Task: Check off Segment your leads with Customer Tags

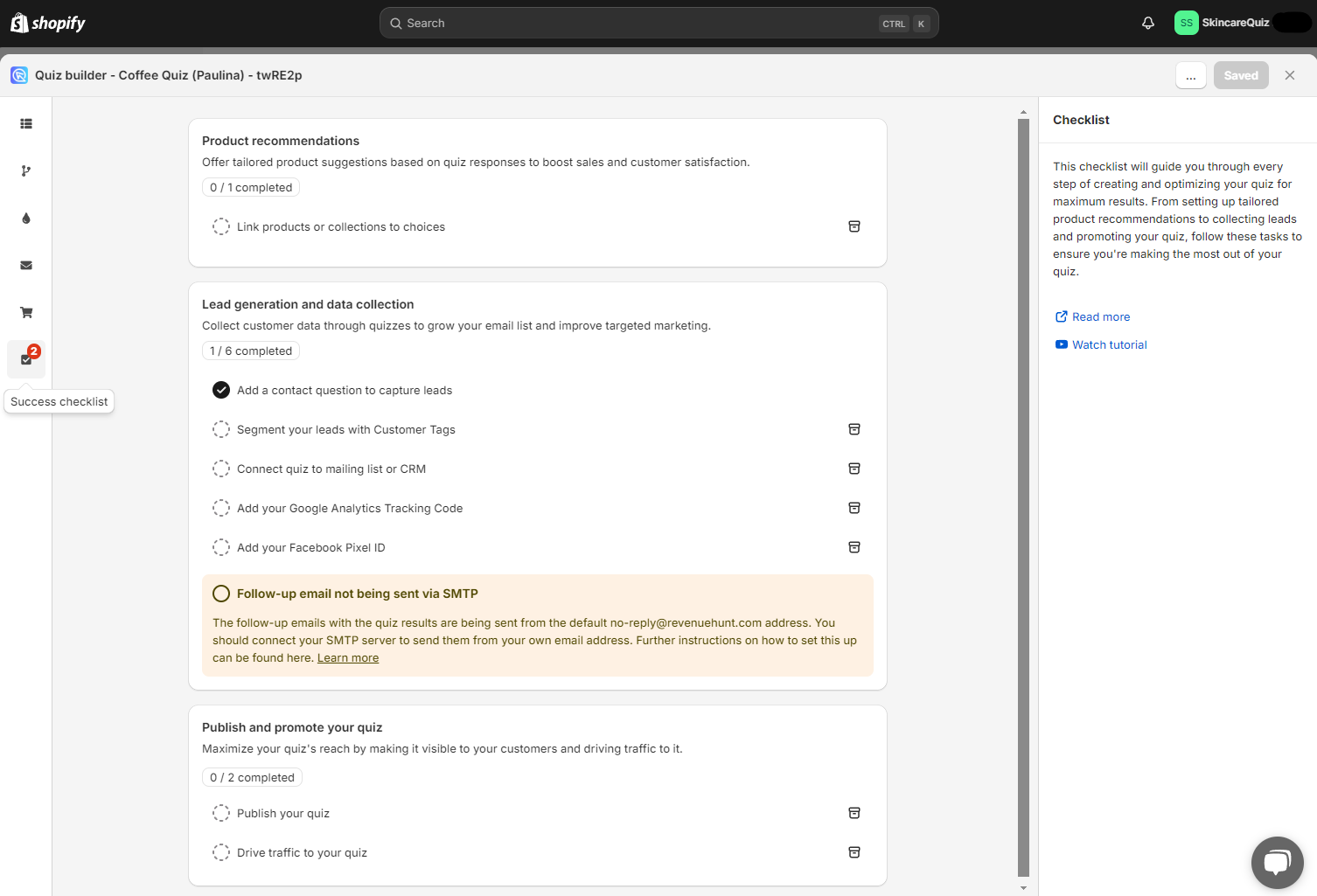Action: click(x=221, y=429)
